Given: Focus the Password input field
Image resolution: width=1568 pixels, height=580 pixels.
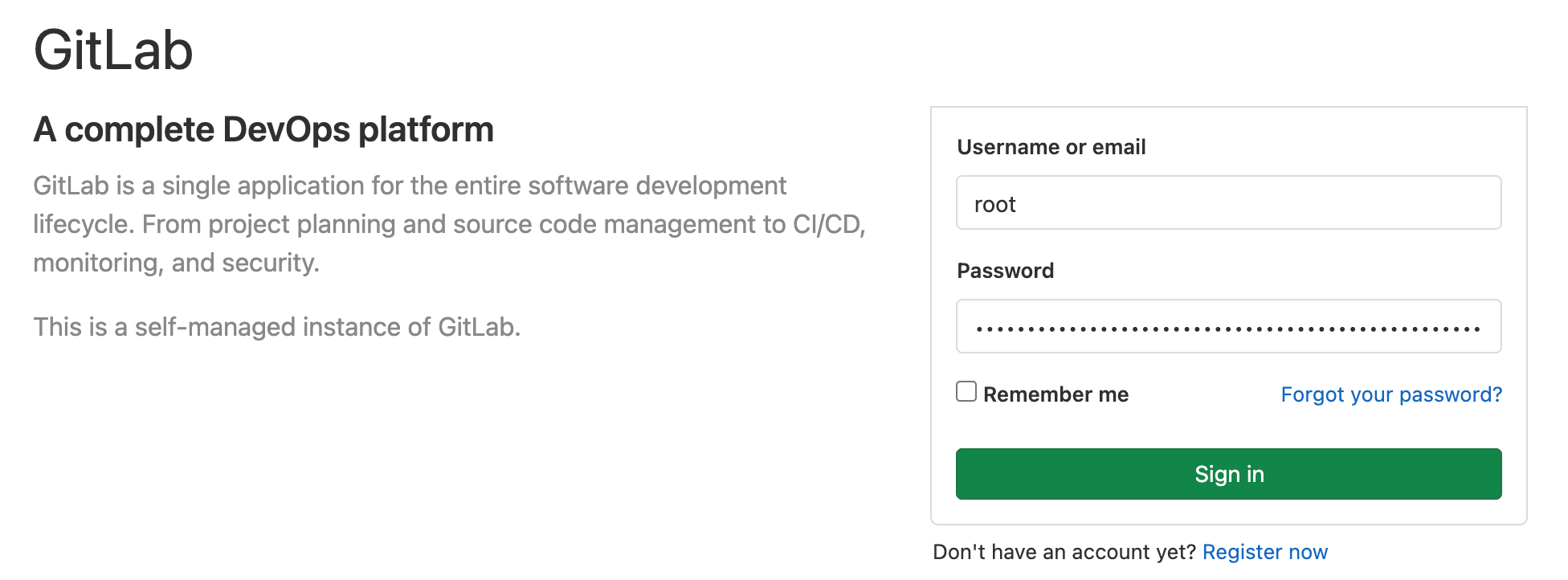Looking at the screenshot, I should coord(1227,326).
